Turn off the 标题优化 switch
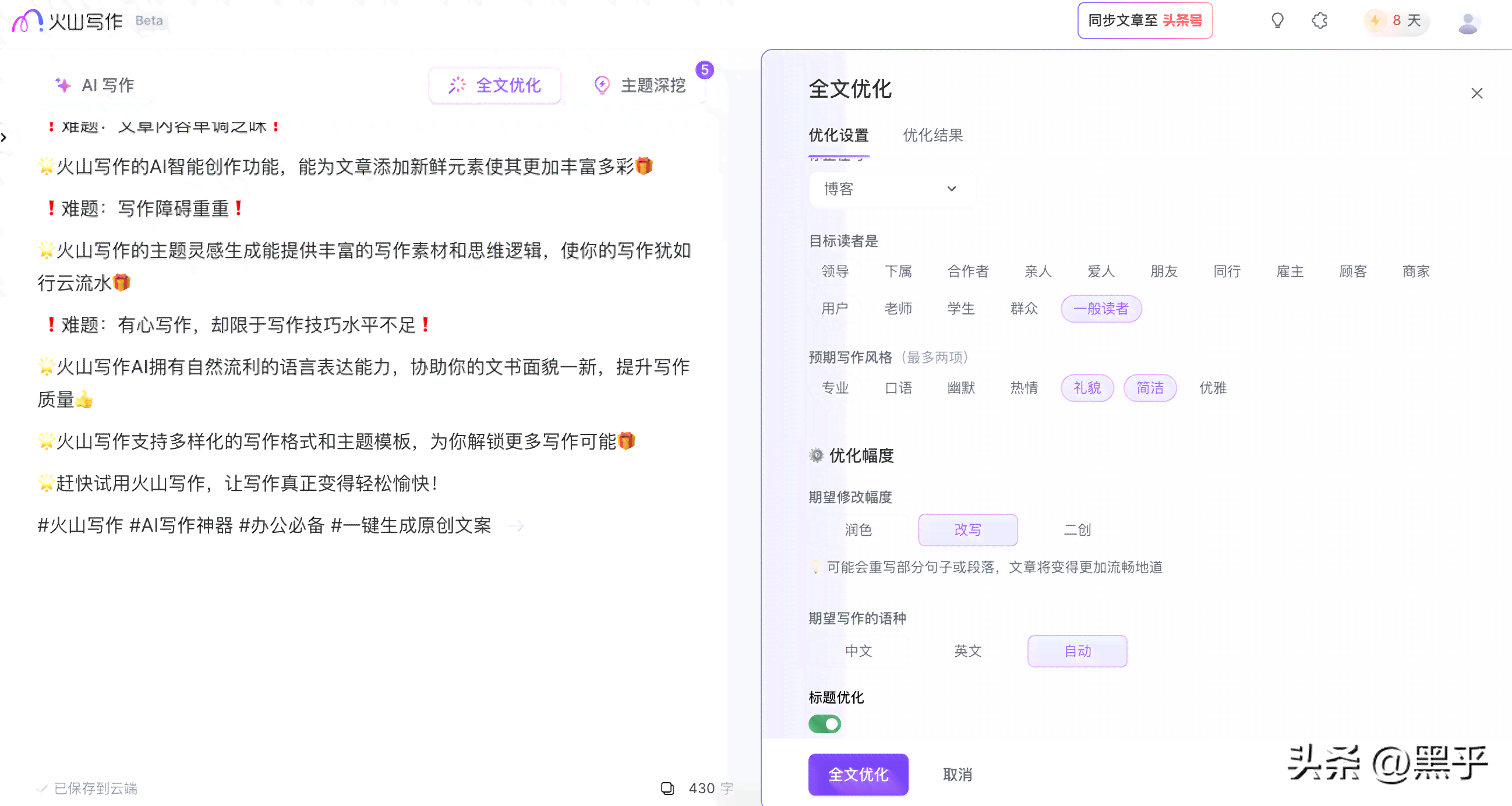1512x806 pixels. (x=825, y=724)
